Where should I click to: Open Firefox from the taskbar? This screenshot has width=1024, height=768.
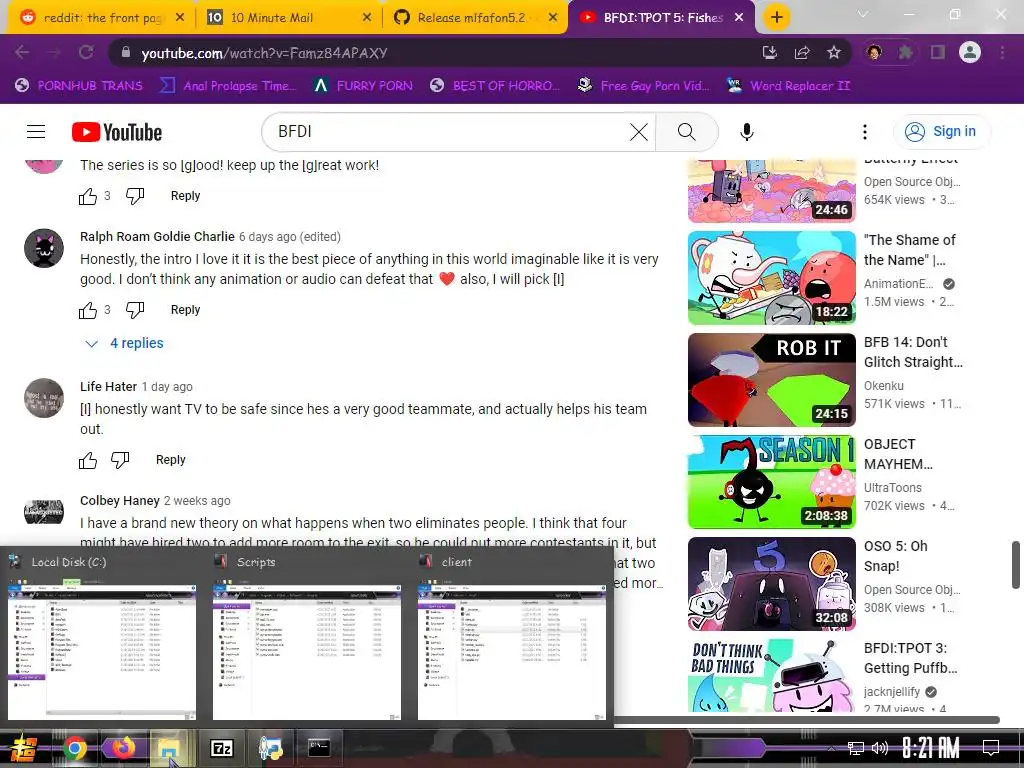click(x=123, y=748)
